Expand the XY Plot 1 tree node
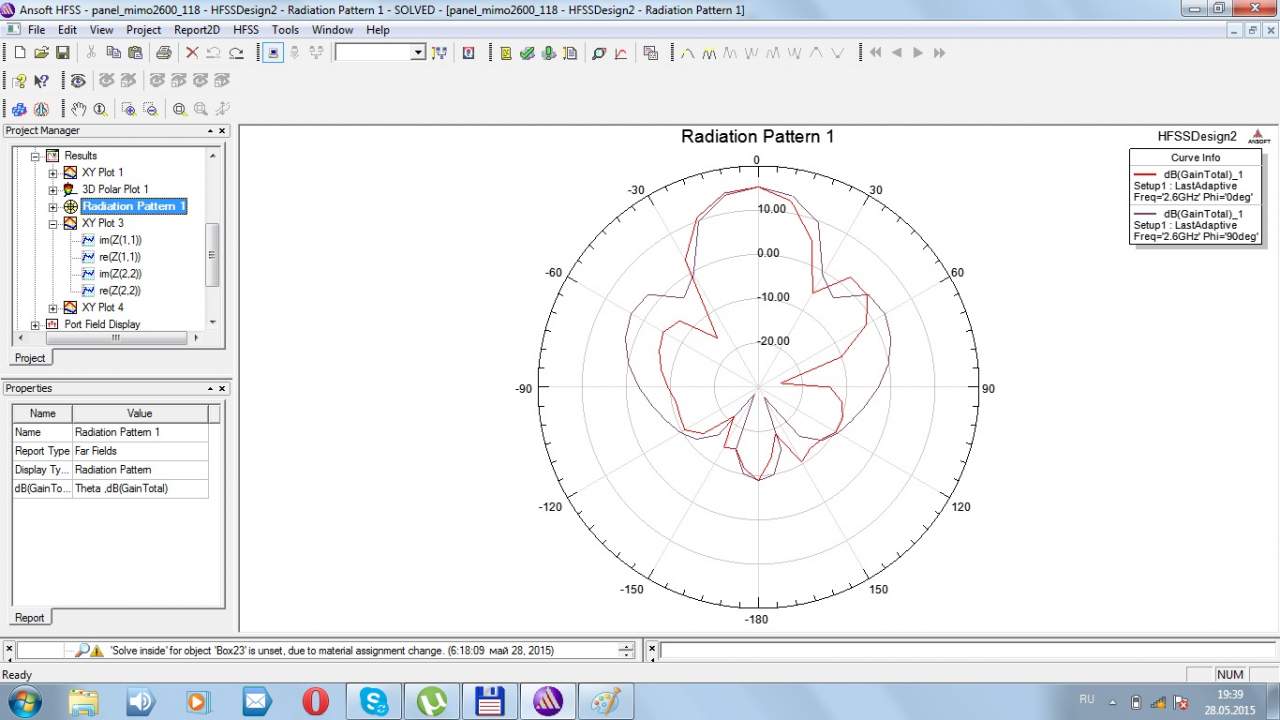The height and width of the screenshot is (720, 1280). point(53,173)
